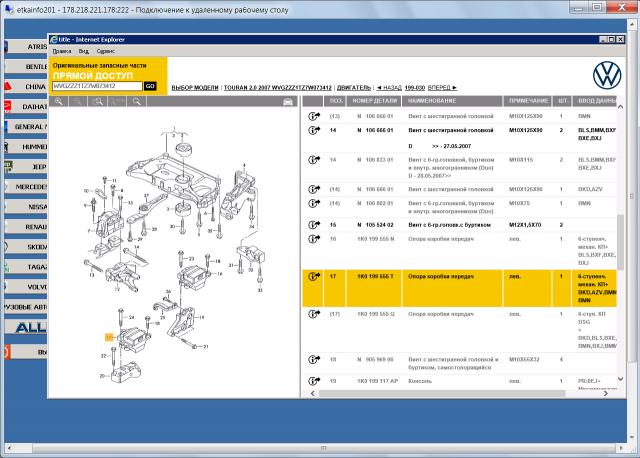Screen dimensions: 640x458
Task: Click the zoom area magnifier in diagram toolbar
Action: pyautogui.click(x=98, y=101)
